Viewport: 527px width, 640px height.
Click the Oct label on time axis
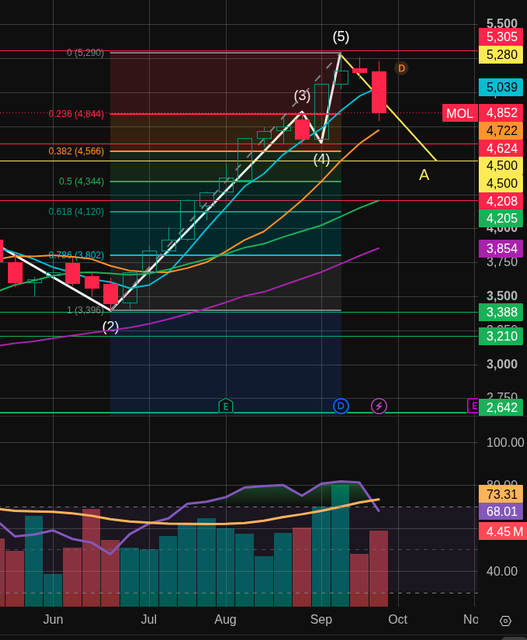pyautogui.click(x=398, y=619)
